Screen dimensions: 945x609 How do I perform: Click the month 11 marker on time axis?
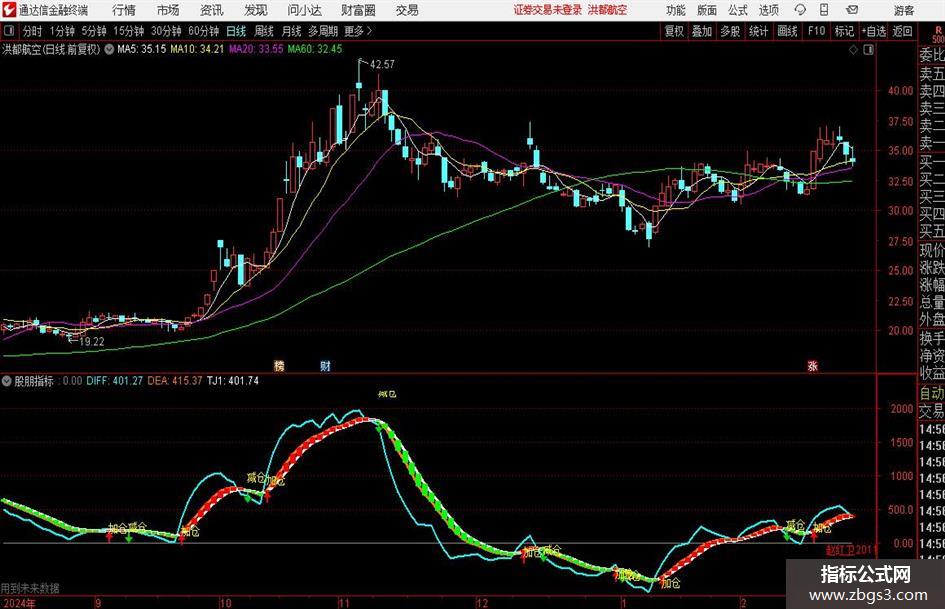click(x=344, y=603)
